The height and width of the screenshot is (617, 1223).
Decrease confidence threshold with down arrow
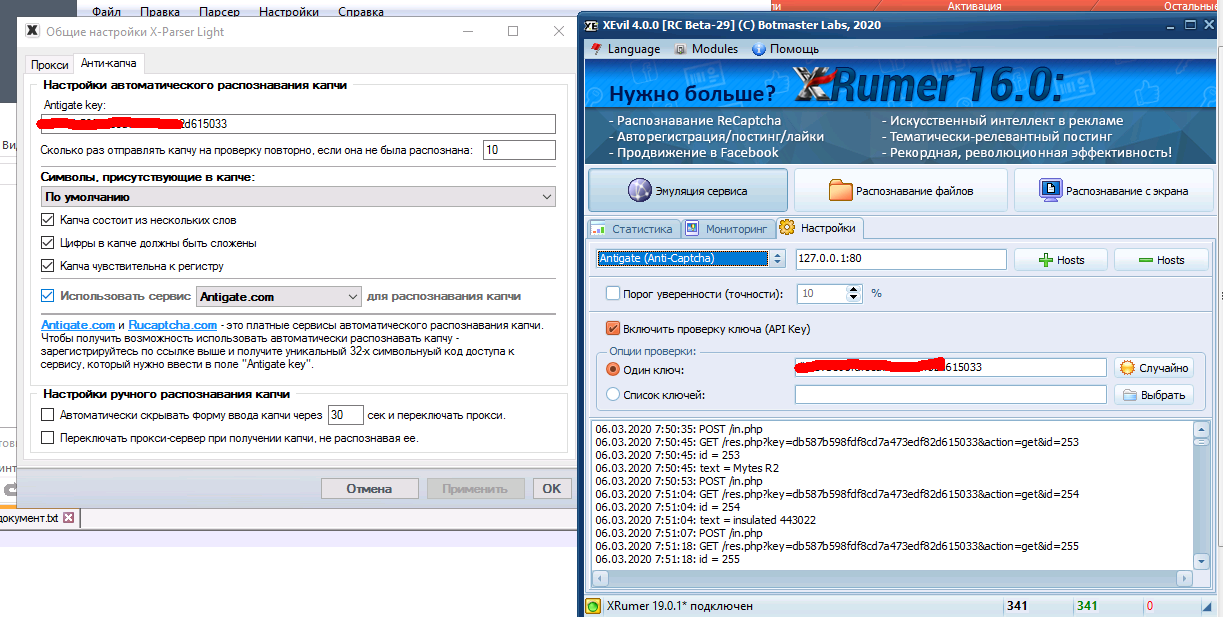coord(854,299)
